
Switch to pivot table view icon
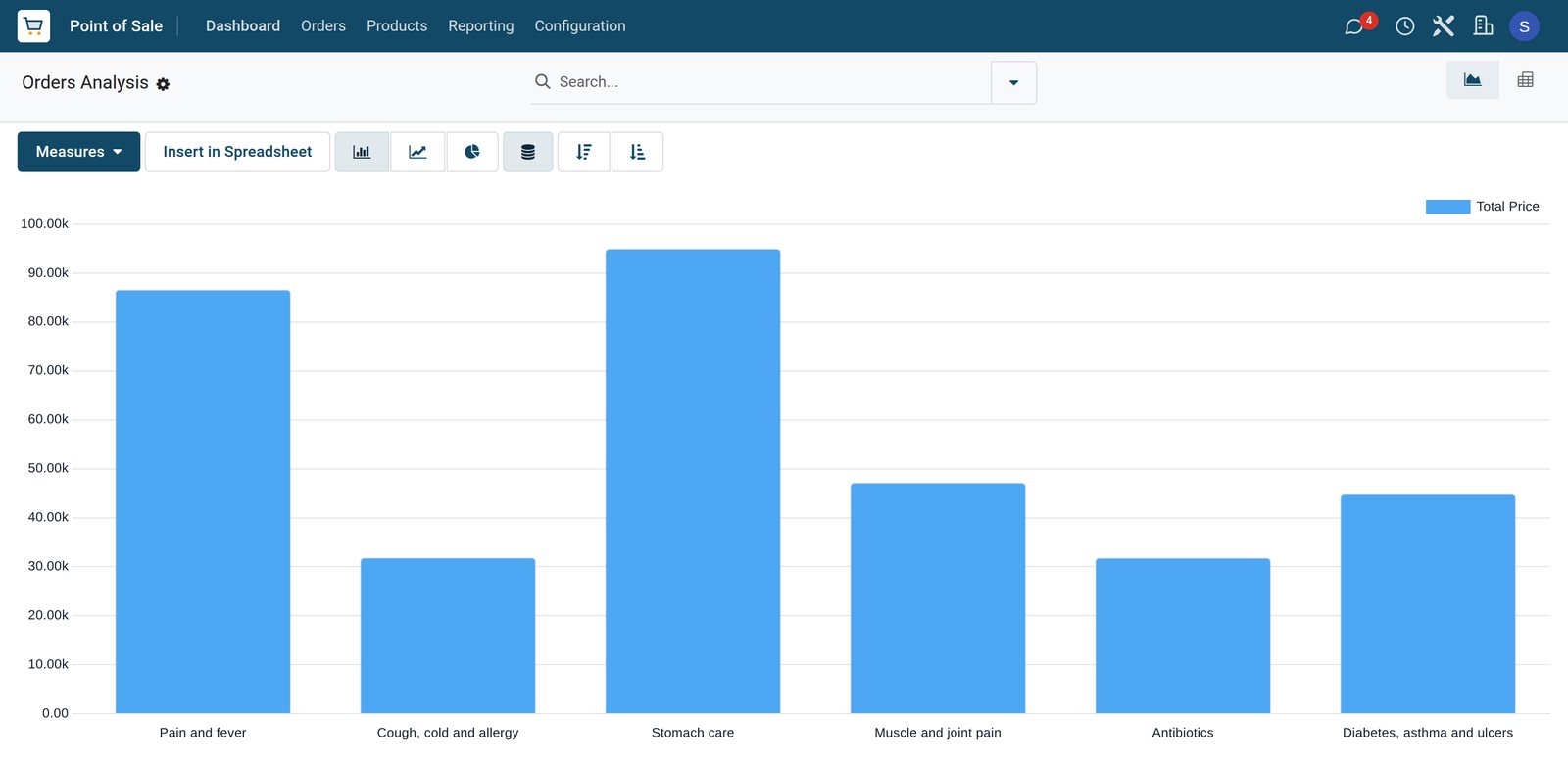[x=1525, y=80]
